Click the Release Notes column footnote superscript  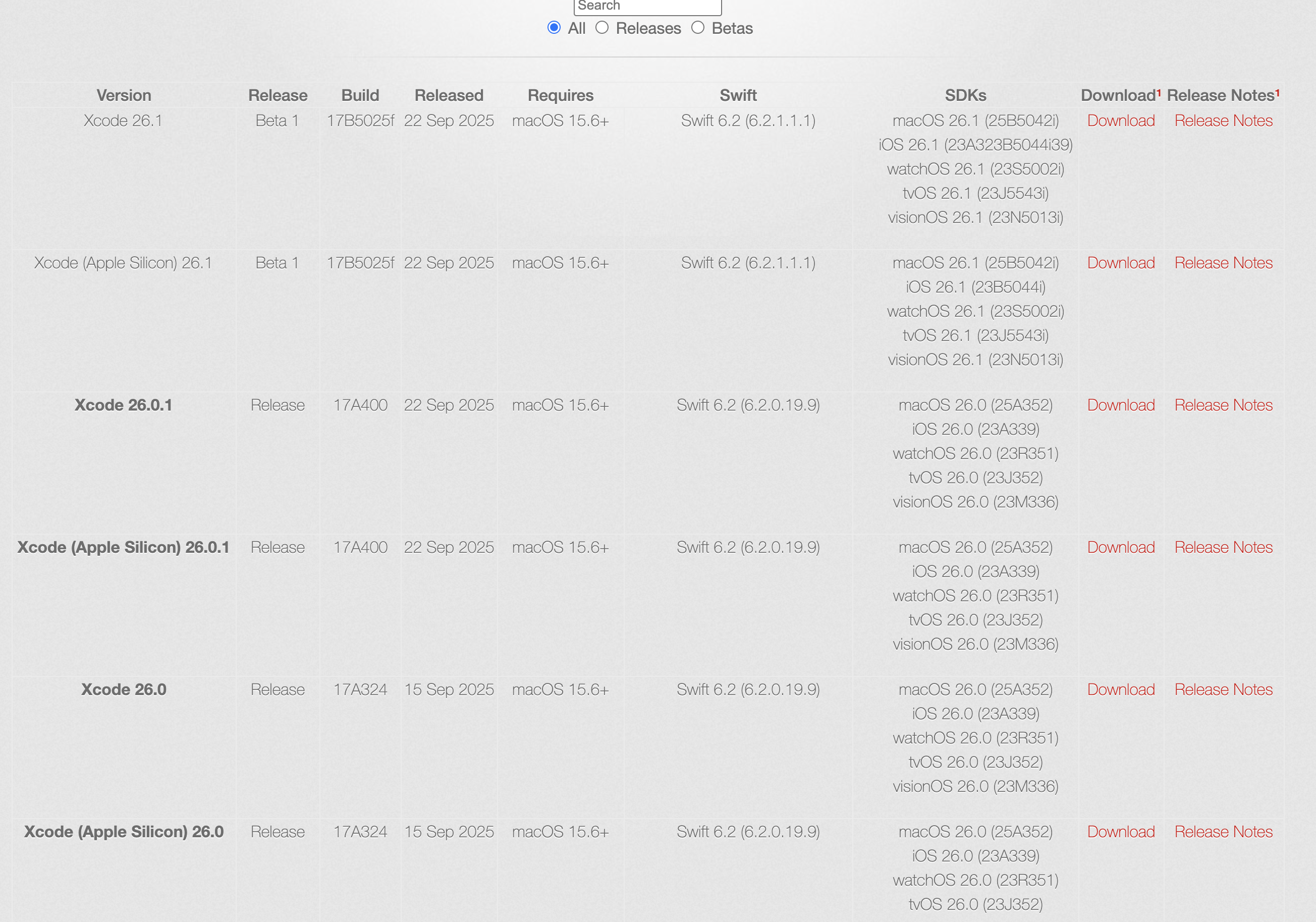[x=1277, y=92]
